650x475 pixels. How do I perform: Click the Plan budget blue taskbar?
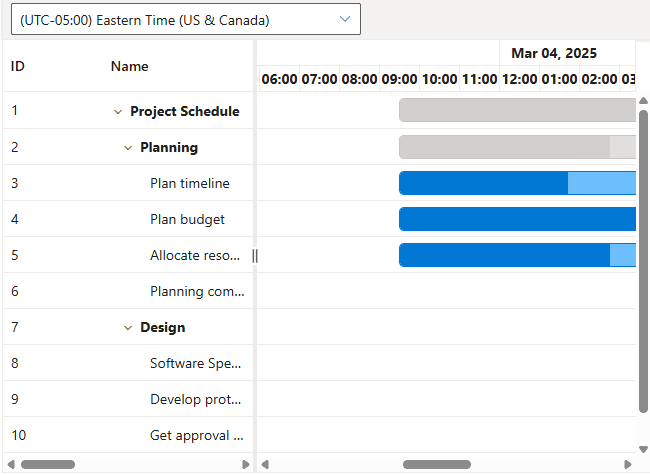pyautogui.click(x=517, y=219)
